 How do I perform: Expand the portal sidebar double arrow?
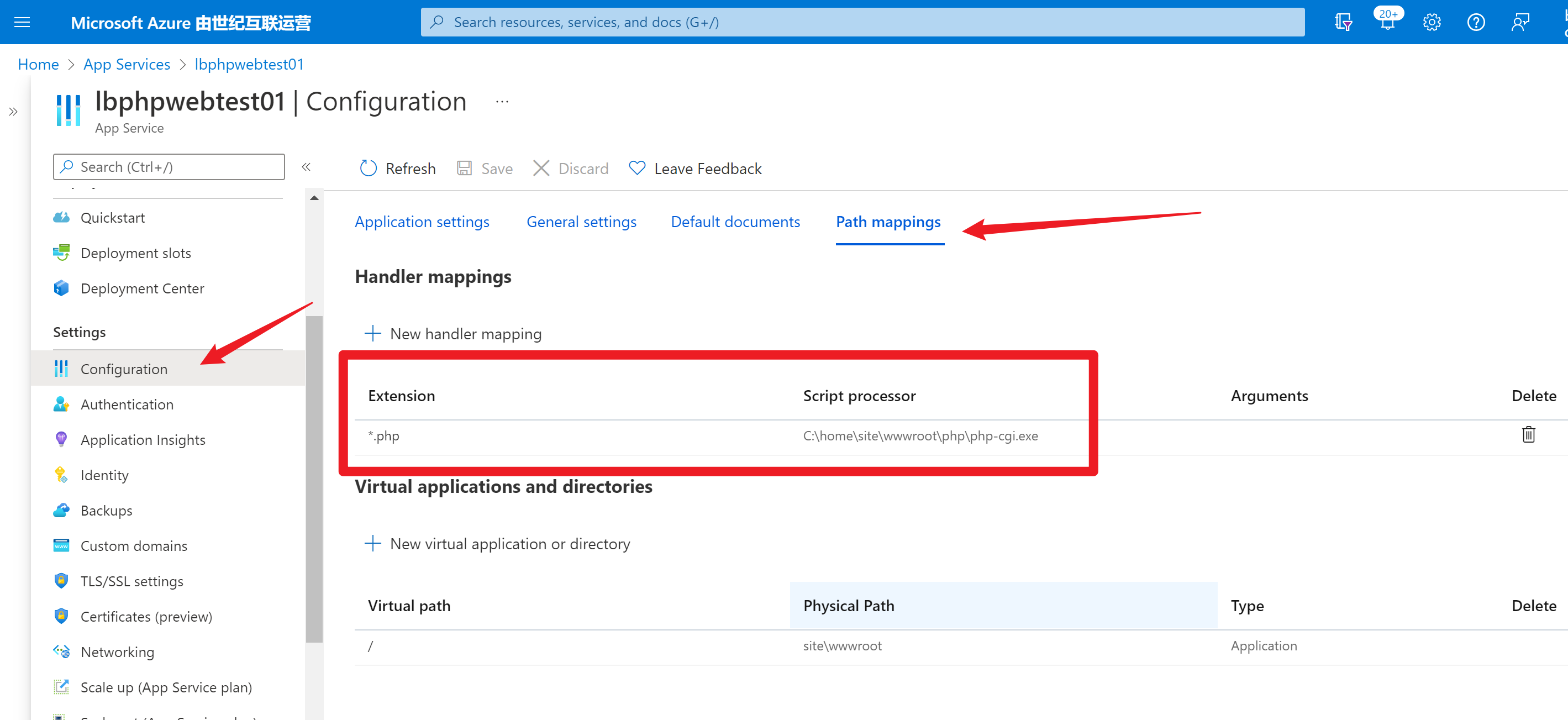(13, 112)
